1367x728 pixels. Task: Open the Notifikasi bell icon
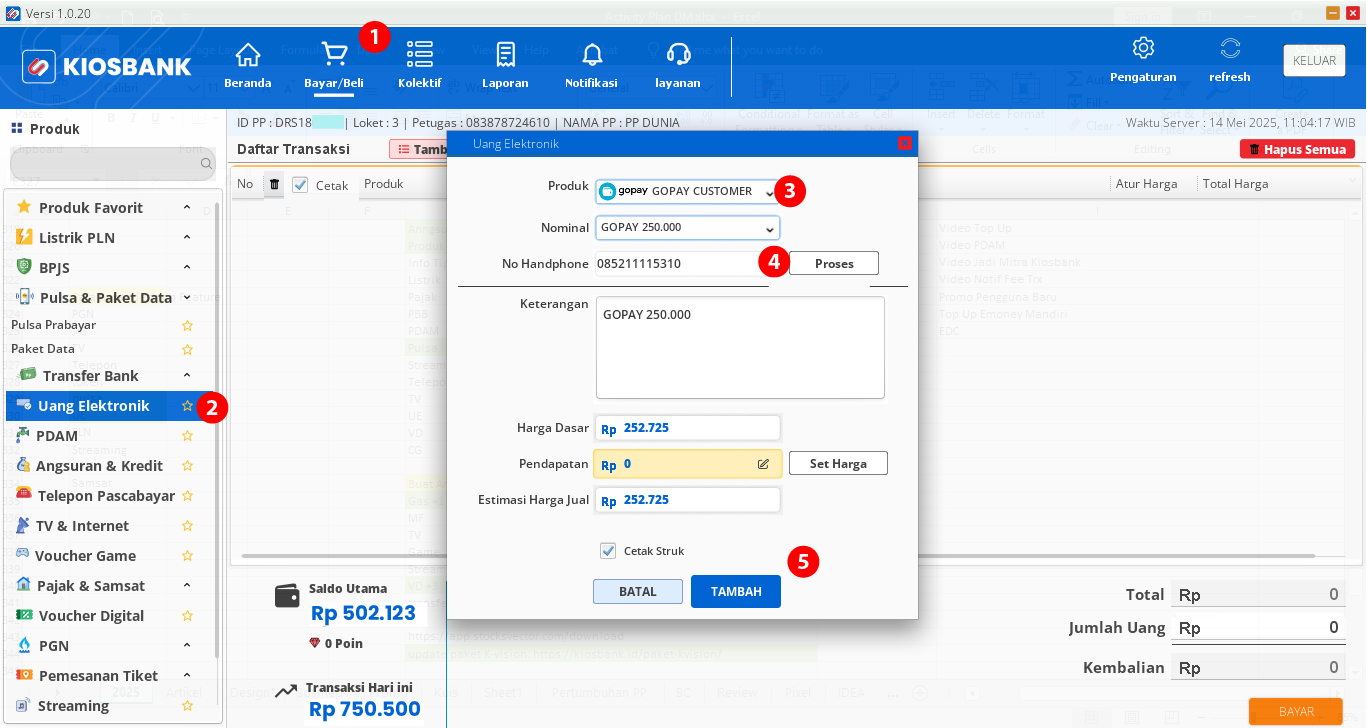coord(591,54)
